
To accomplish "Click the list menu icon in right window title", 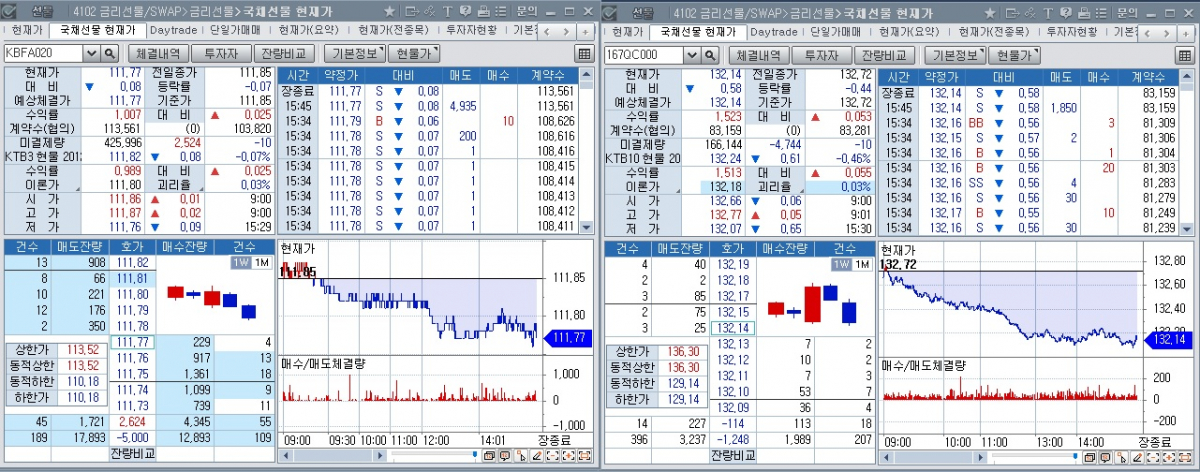I will tap(1099, 11).
